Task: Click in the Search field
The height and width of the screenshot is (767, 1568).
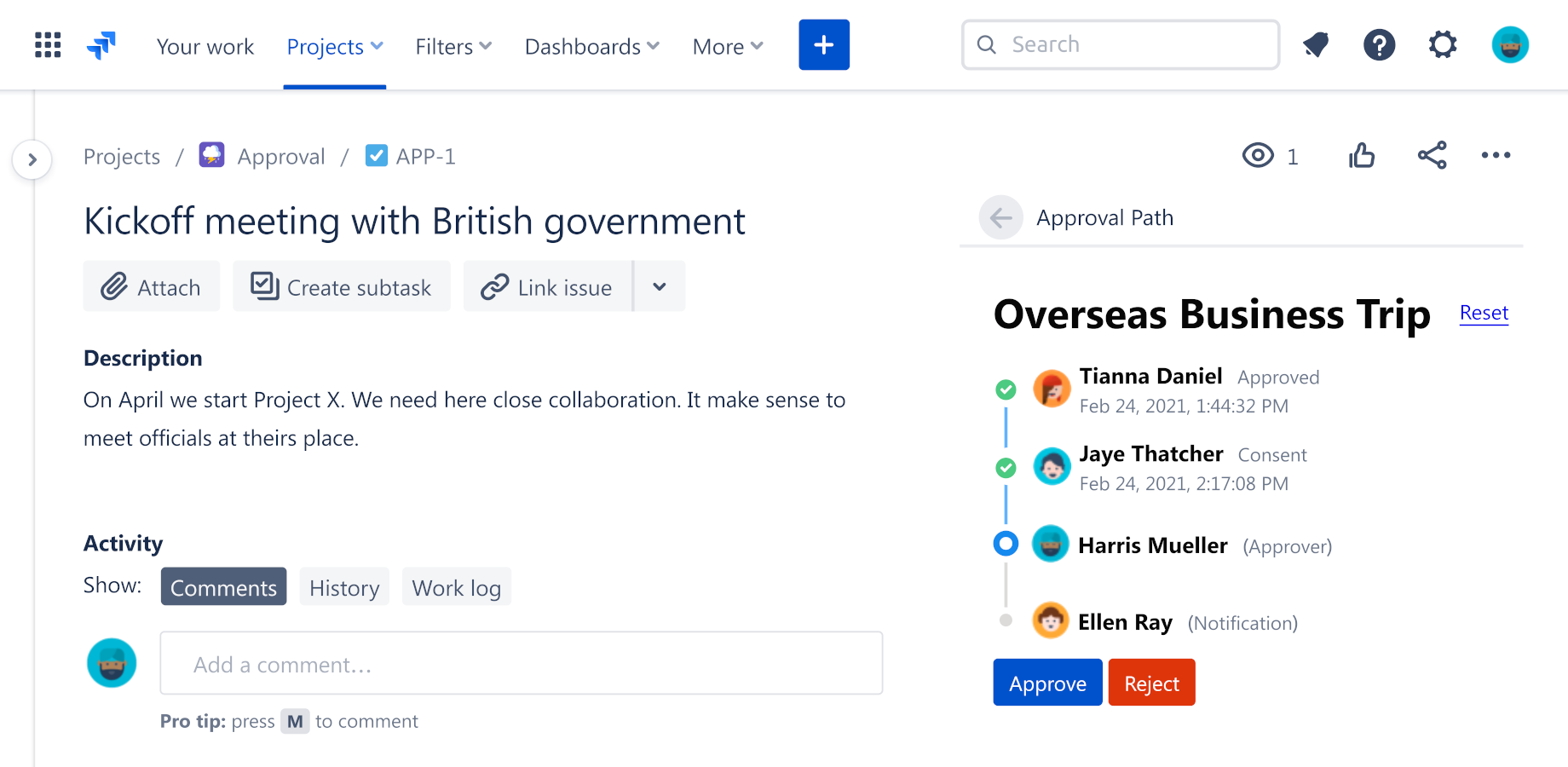Action: point(1121,45)
